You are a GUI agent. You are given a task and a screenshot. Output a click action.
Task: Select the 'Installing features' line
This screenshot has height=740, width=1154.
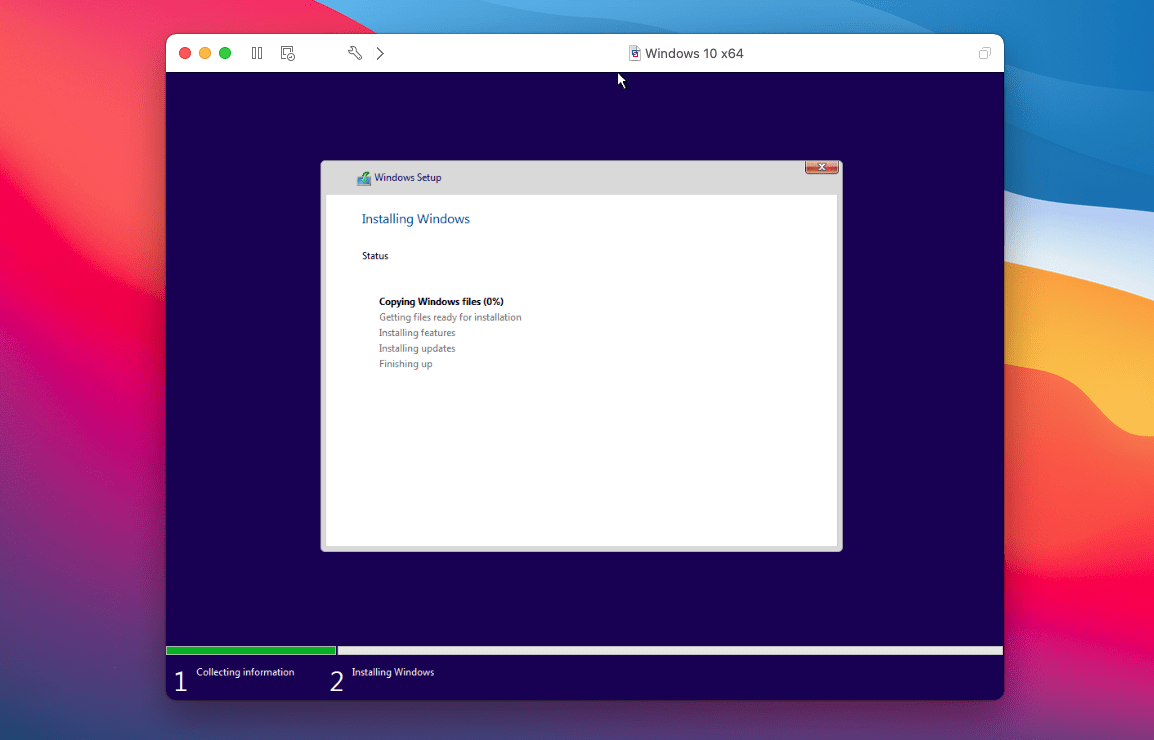pos(417,333)
